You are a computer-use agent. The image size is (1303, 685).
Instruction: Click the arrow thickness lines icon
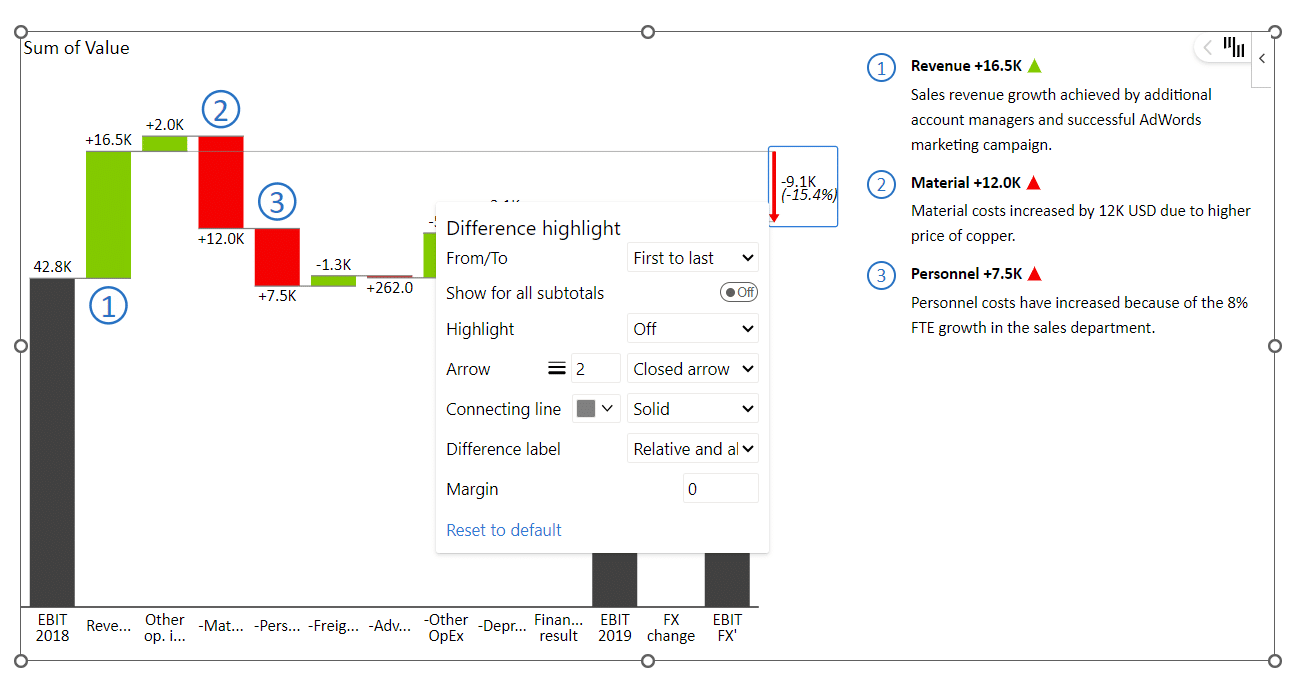(556, 368)
